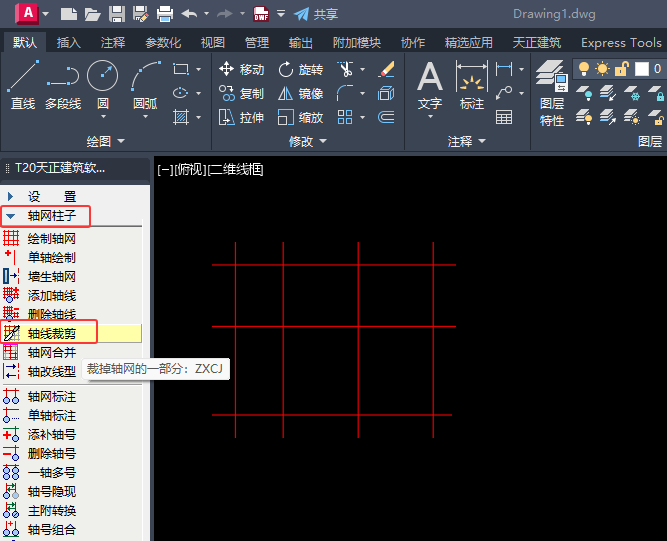
Task: Select the 直线 line tool
Action: click(x=23, y=85)
